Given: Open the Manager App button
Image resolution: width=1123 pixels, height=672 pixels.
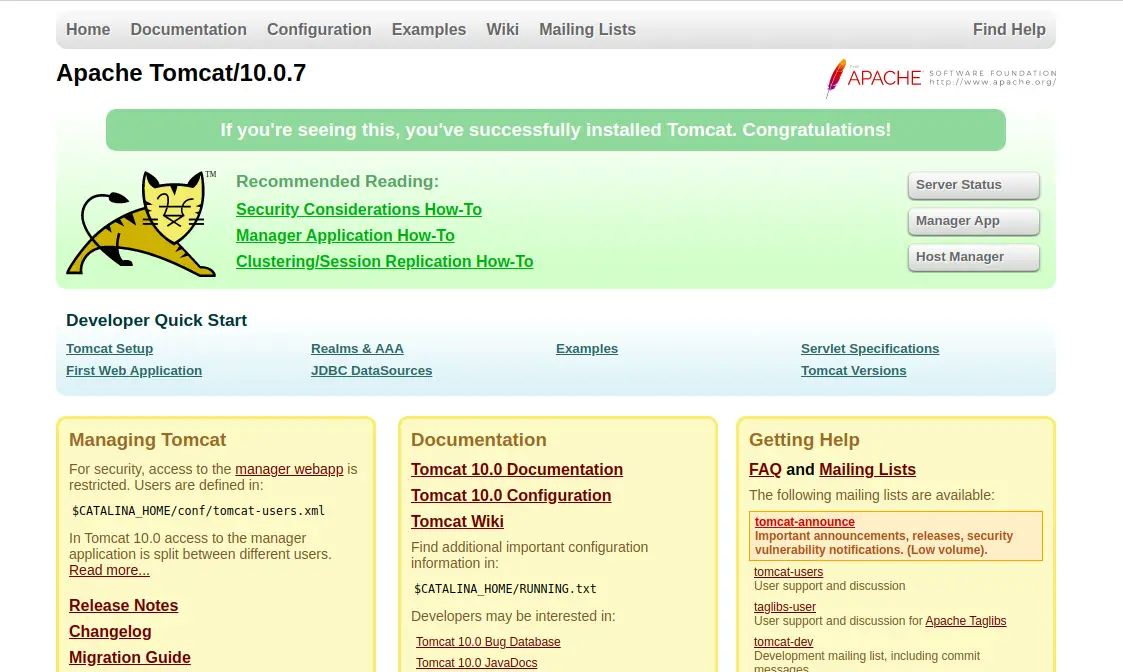Looking at the screenshot, I should (x=973, y=221).
